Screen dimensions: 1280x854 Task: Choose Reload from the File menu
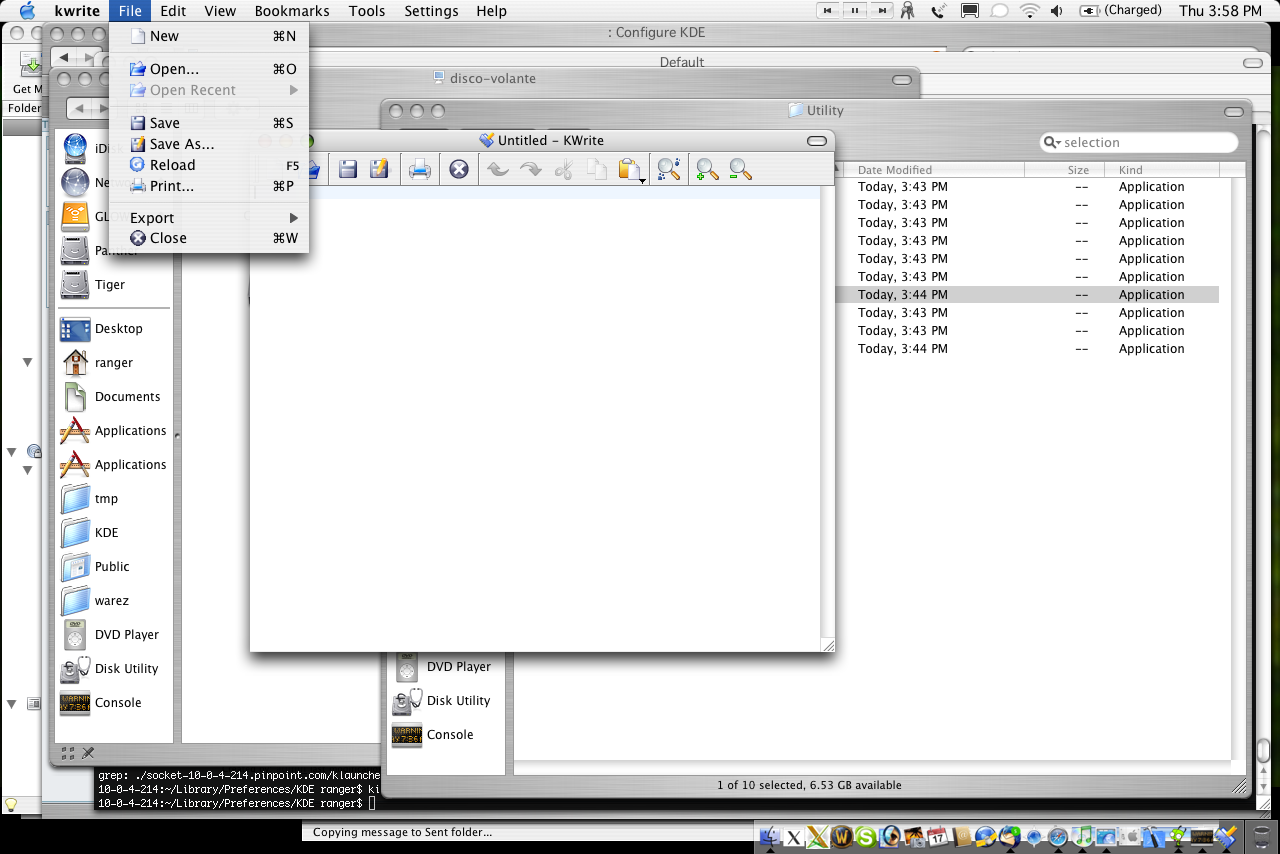point(209,165)
